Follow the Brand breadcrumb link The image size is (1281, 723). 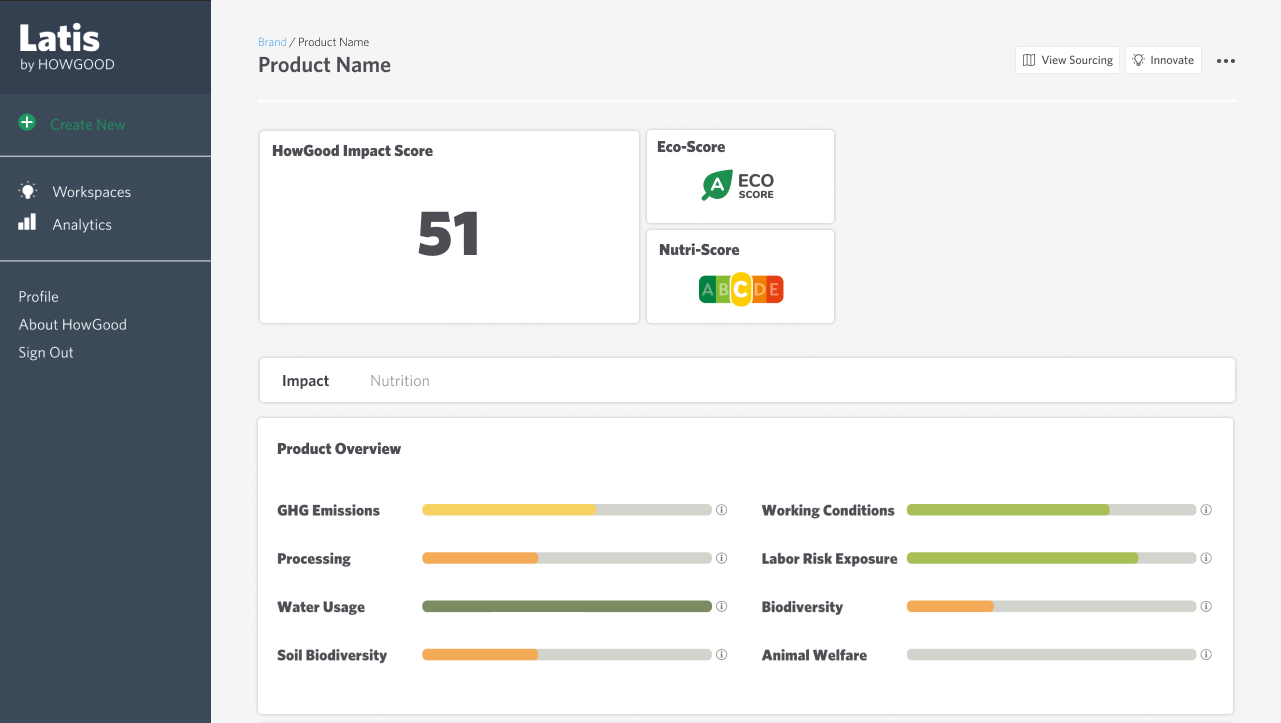tap(272, 42)
